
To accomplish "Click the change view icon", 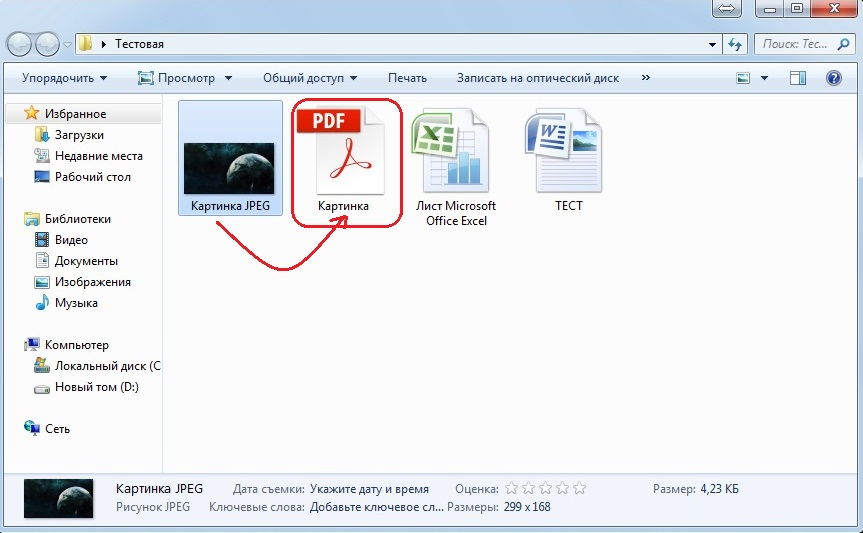I will [x=743, y=78].
